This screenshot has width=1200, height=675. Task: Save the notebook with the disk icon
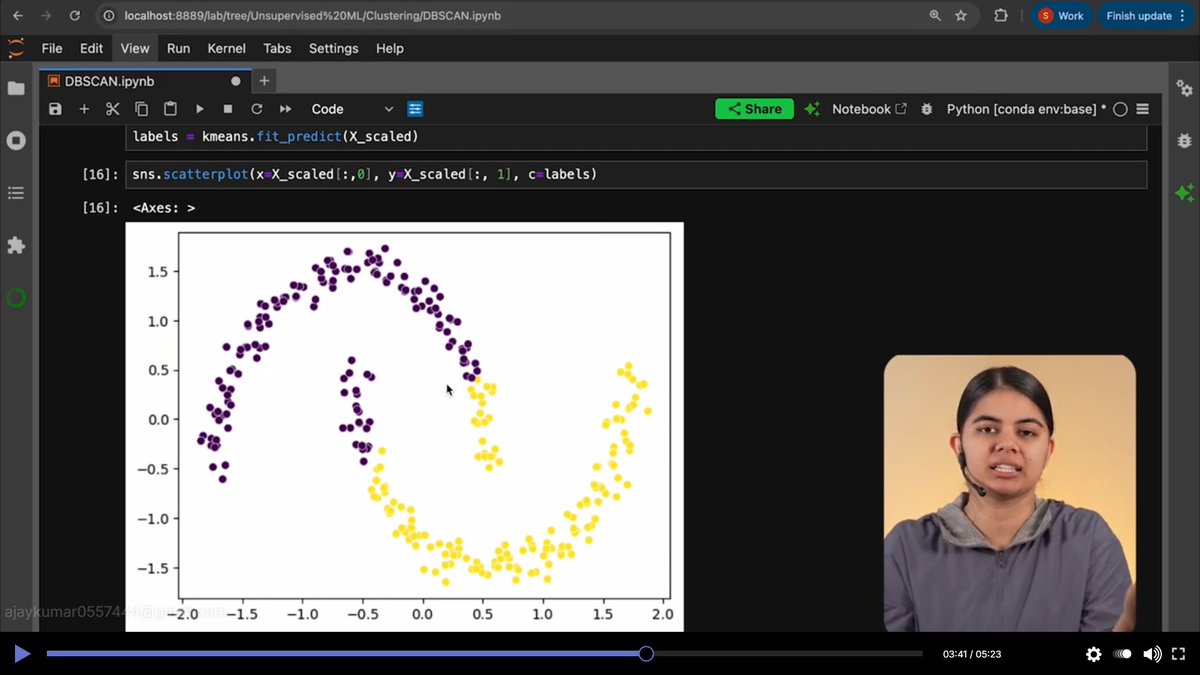[55, 109]
